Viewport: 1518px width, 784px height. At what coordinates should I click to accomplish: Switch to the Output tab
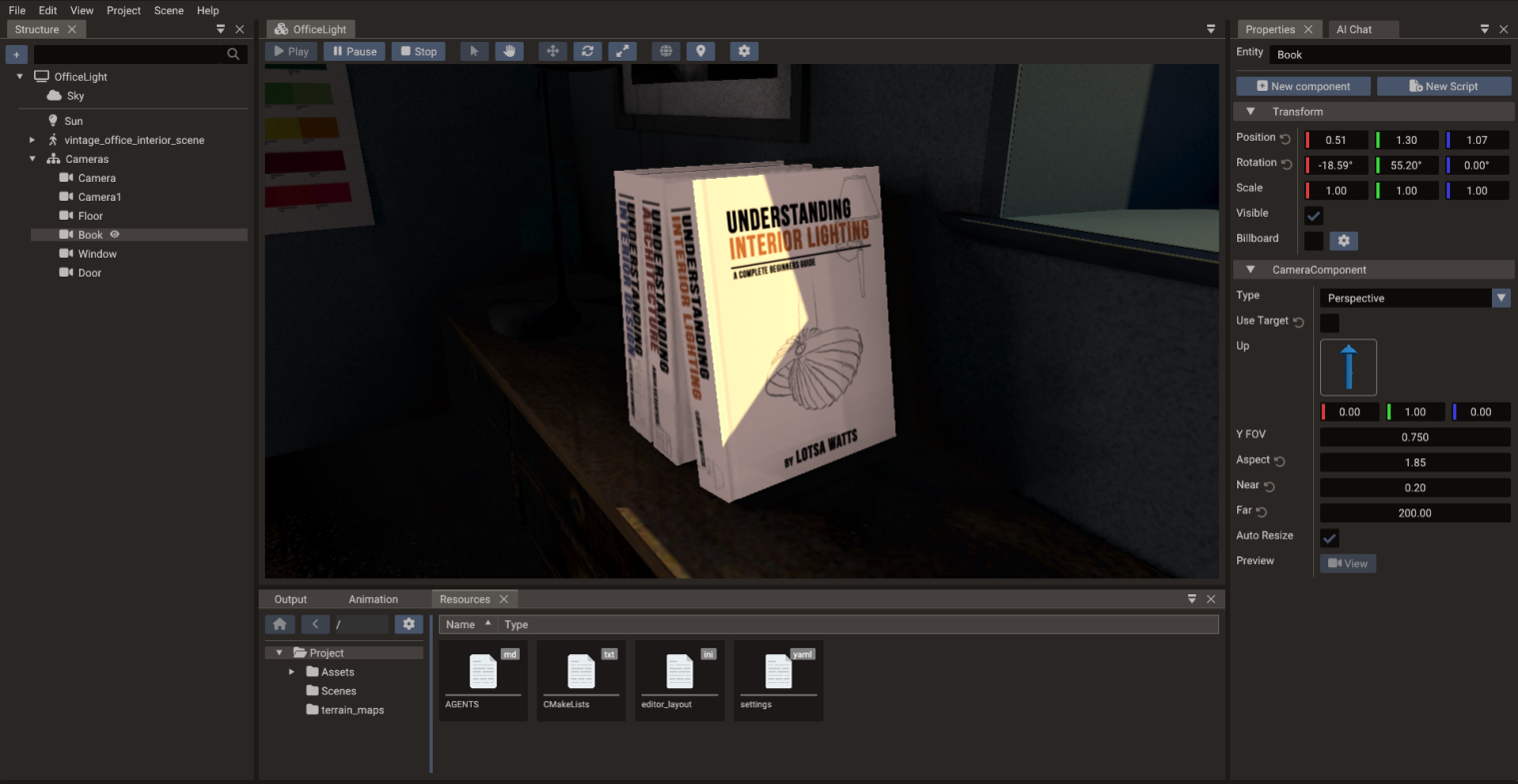pyautogui.click(x=291, y=599)
